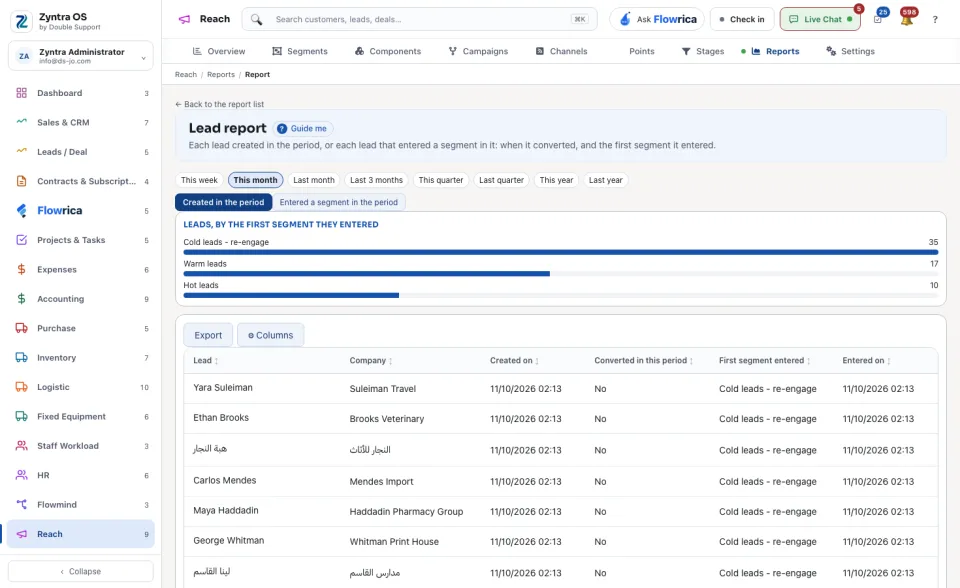Select the This quarter filter
The width and height of the screenshot is (960, 588).
click(x=441, y=180)
